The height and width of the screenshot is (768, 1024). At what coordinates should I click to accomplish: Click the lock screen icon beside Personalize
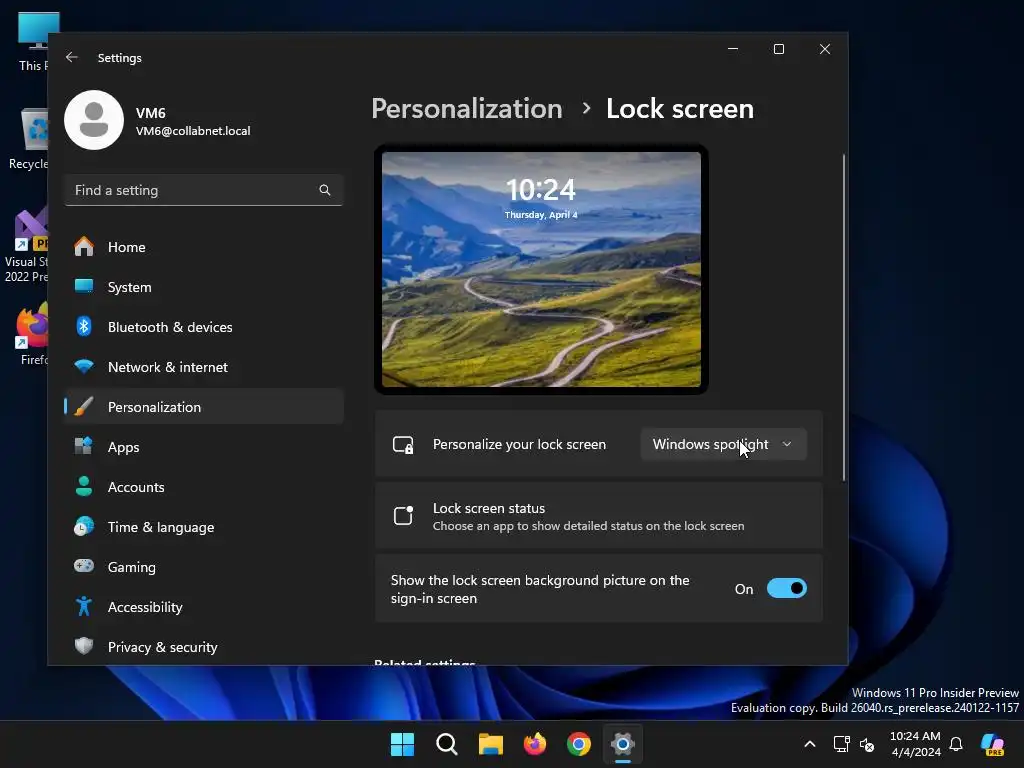pos(403,445)
